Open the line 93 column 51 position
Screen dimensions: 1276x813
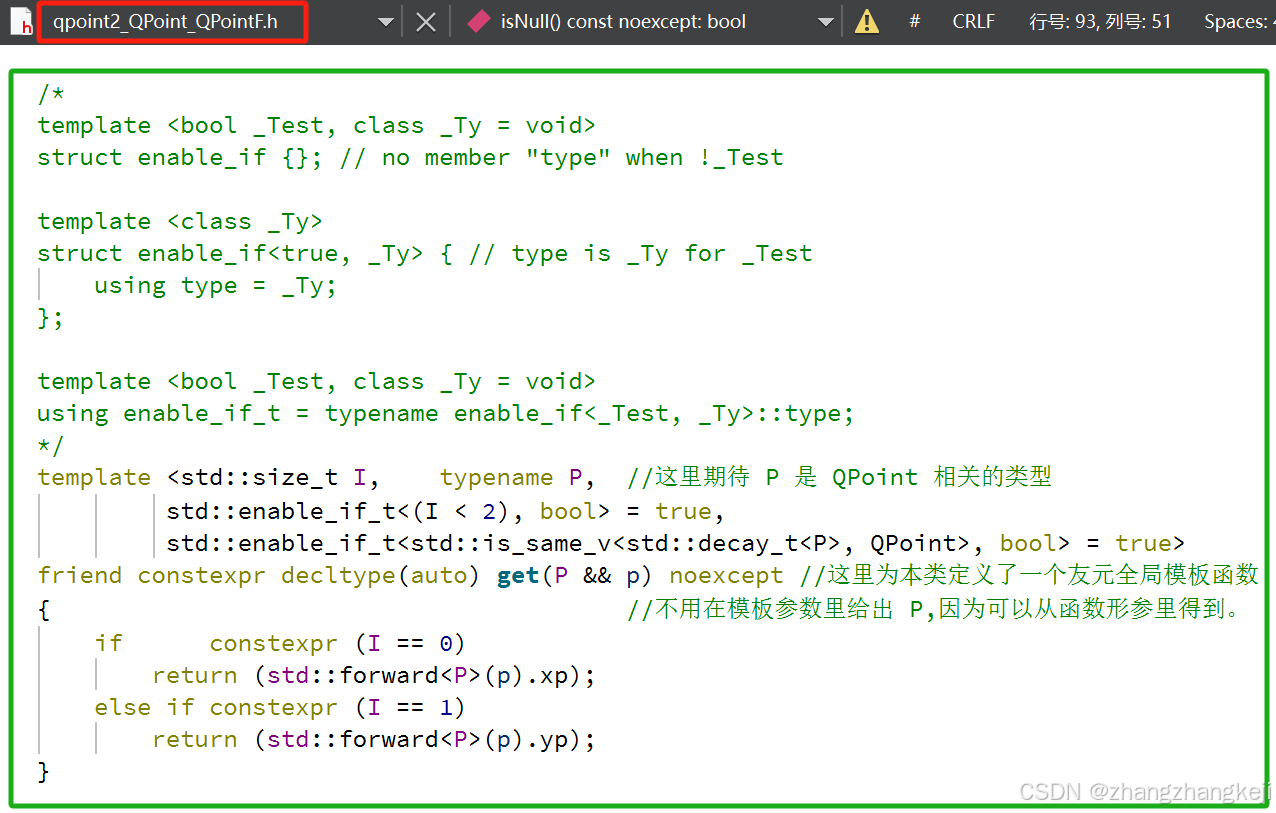1100,21
